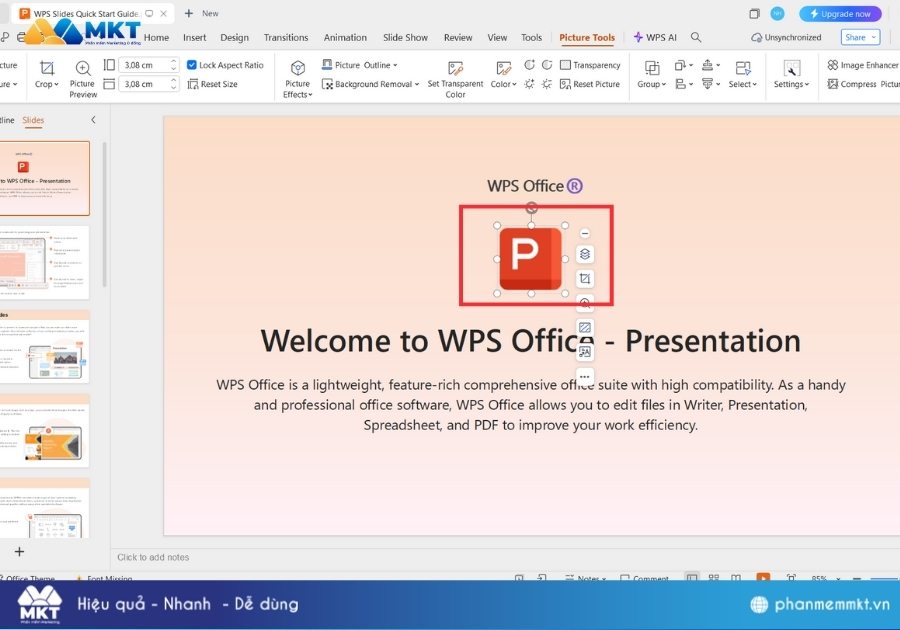Select the fourth slide thumbnail
Image resolution: width=900 pixels, height=630 pixels.
45,431
